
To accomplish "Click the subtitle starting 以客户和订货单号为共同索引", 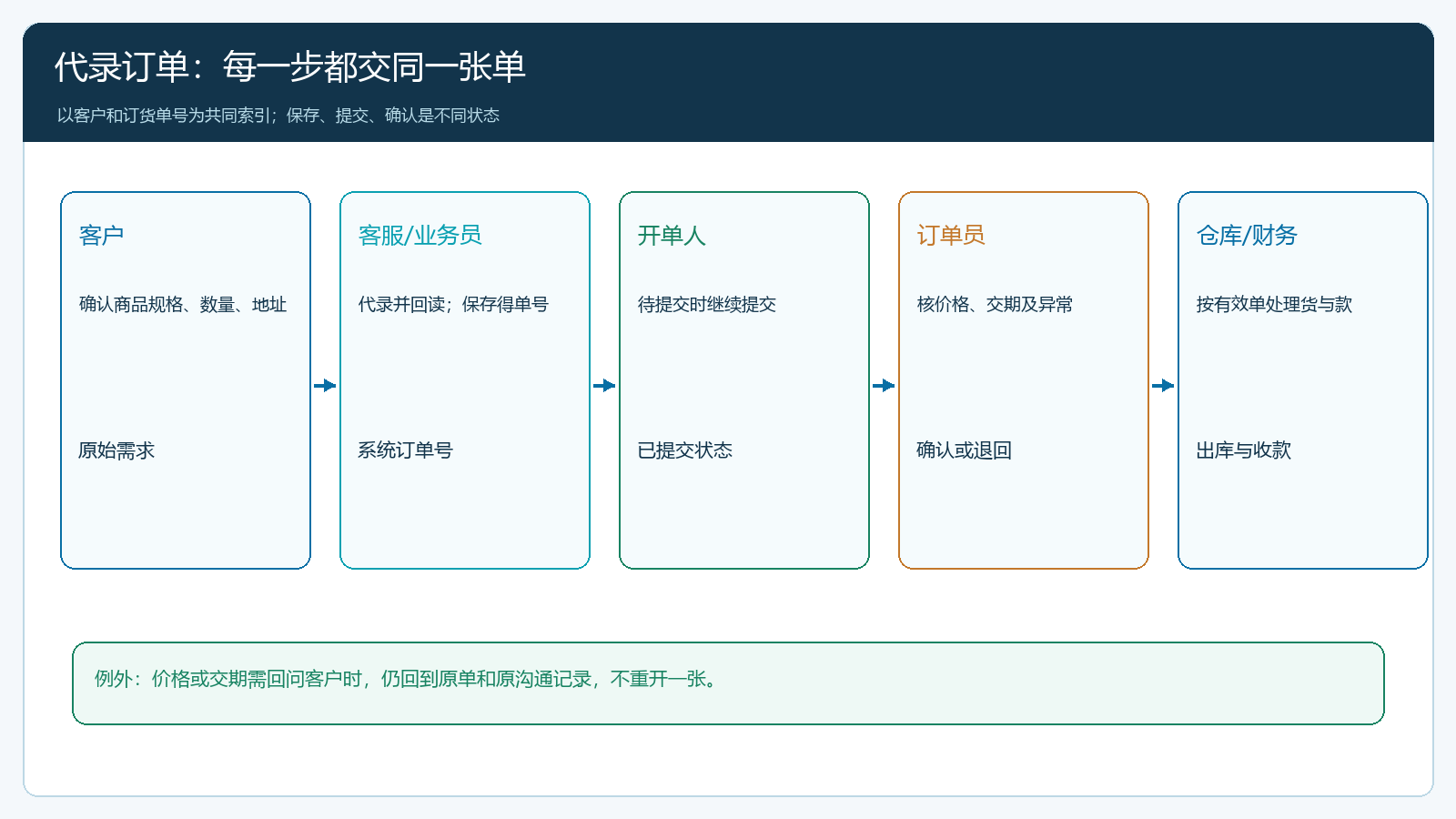I will pos(278,116).
